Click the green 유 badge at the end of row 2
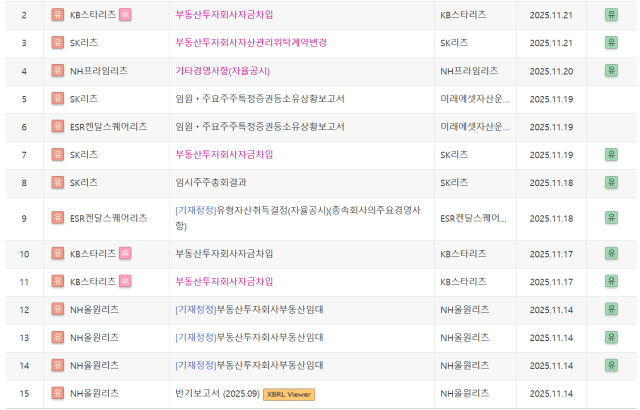 click(611, 15)
